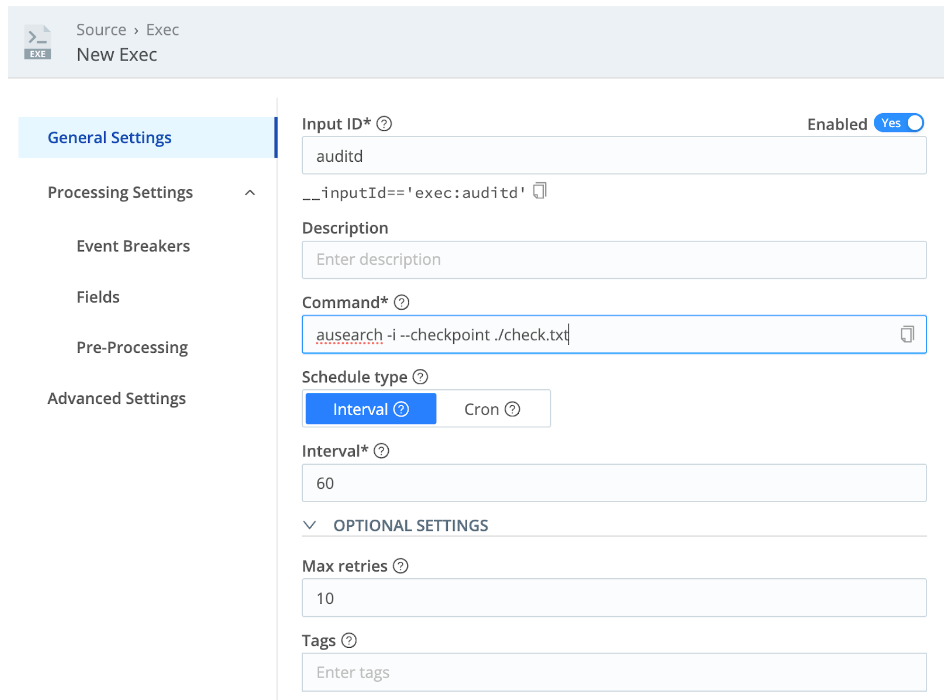This screenshot has width=951, height=700.
Task: Click the Command help icon
Action: [402, 302]
